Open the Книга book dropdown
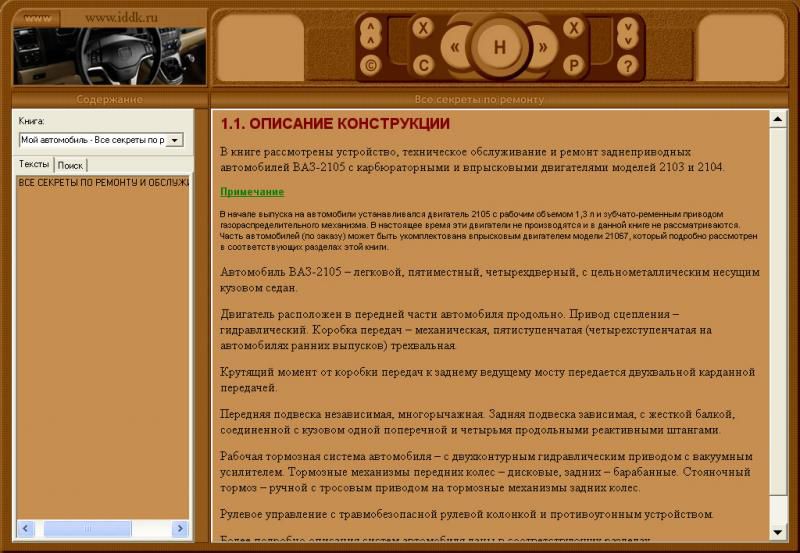Image resolution: width=800 pixels, height=553 pixels. tap(174, 140)
